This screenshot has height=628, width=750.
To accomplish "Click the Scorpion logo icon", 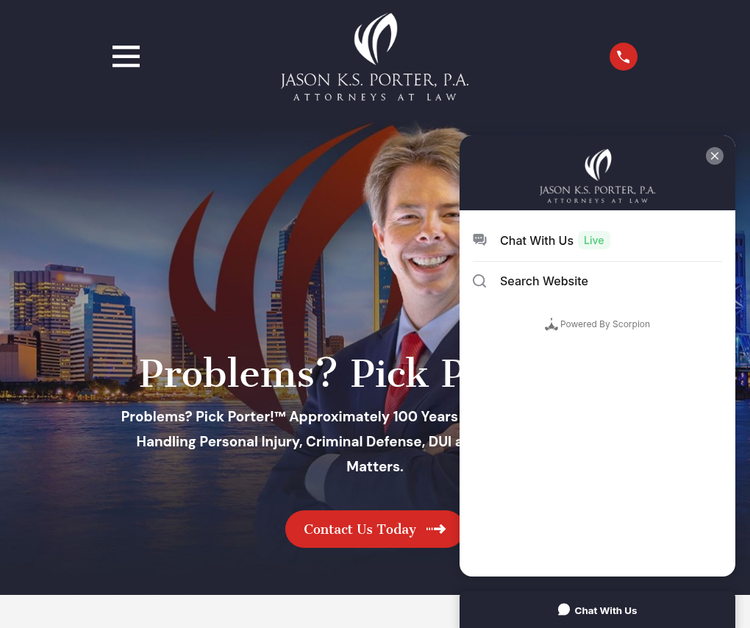I will 551,324.
